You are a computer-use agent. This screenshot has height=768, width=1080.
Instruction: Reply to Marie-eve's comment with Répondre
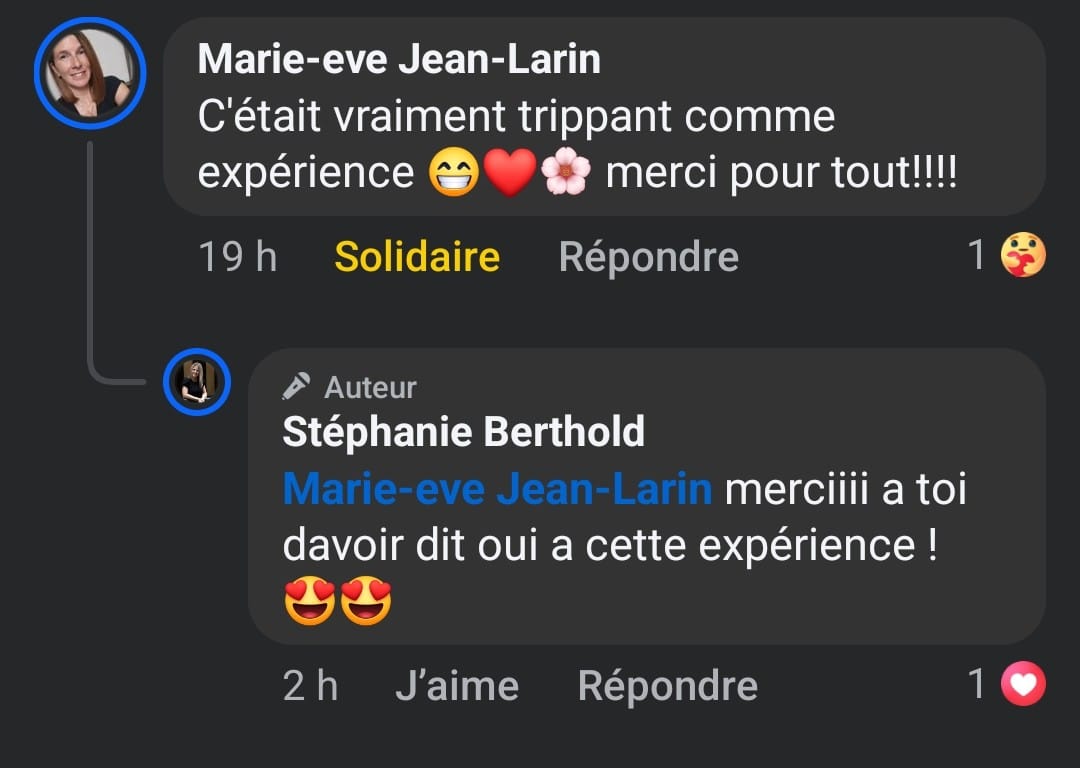coord(648,257)
